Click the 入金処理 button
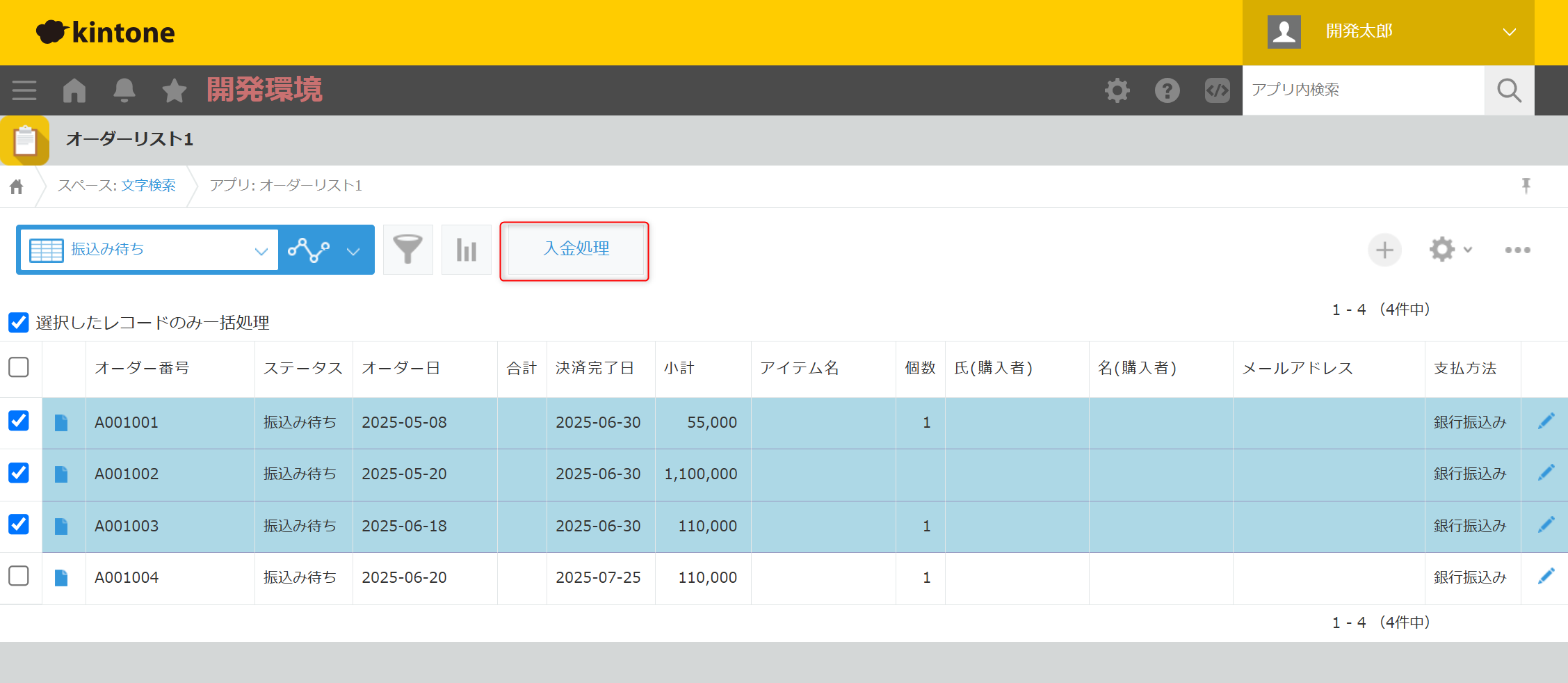 pyautogui.click(x=575, y=250)
